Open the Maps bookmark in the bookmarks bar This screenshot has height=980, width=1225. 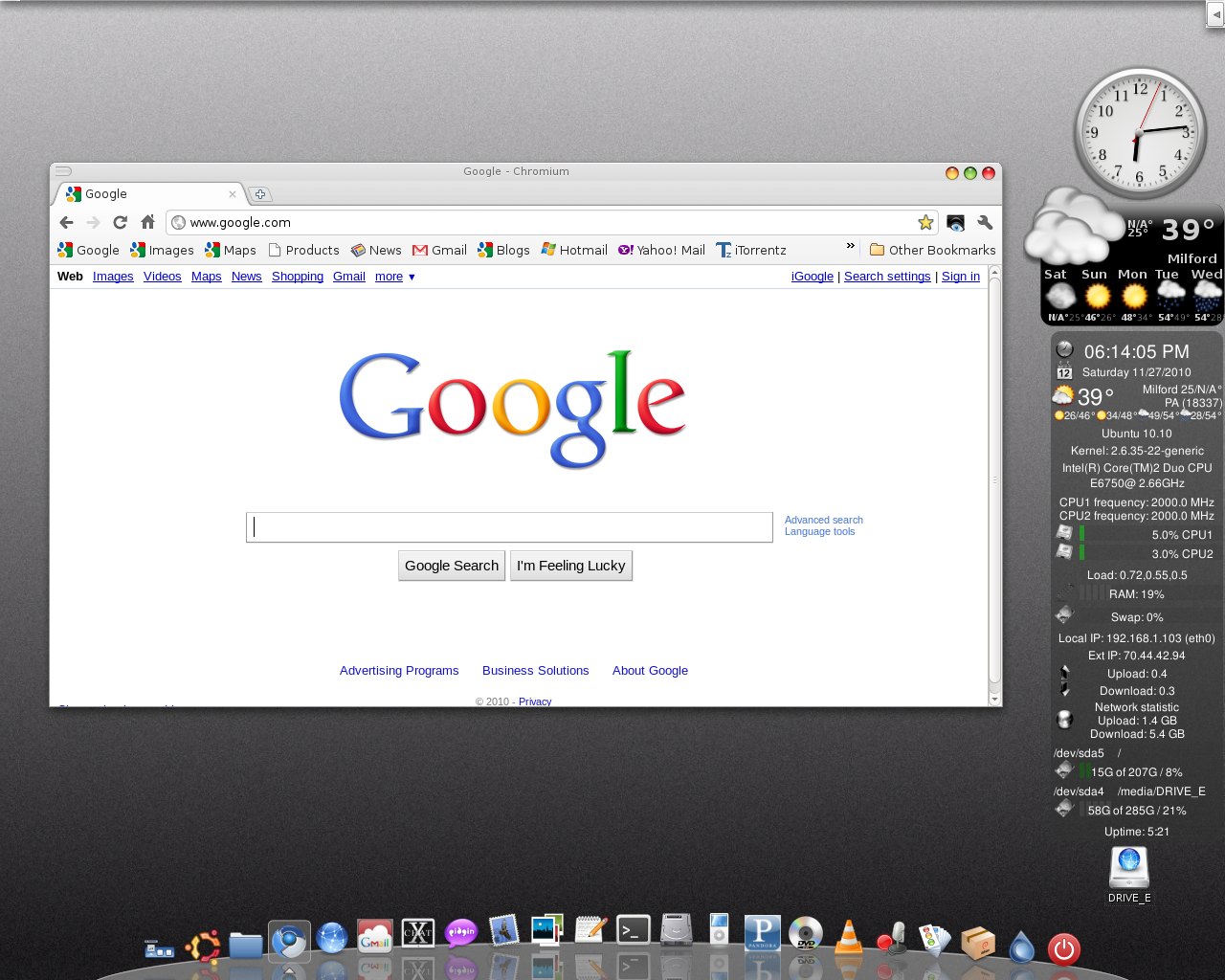coord(231,250)
